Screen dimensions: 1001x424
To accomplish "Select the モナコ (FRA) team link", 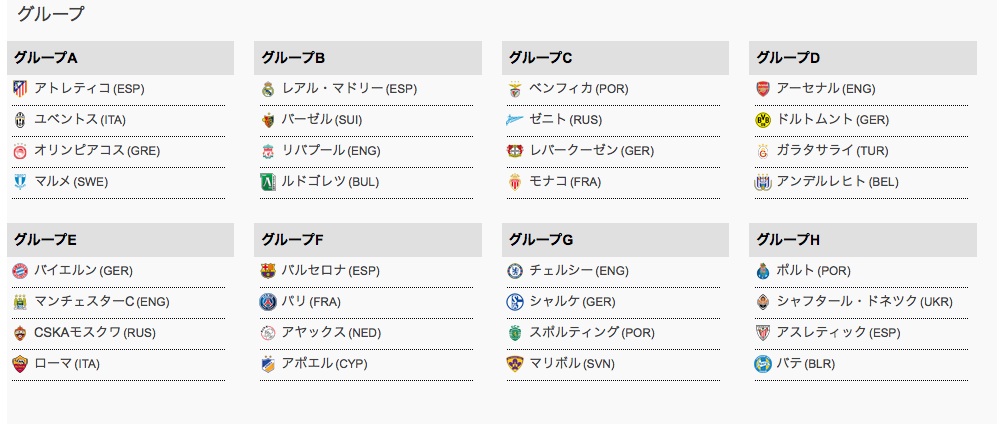I will [x=565, y=182].
